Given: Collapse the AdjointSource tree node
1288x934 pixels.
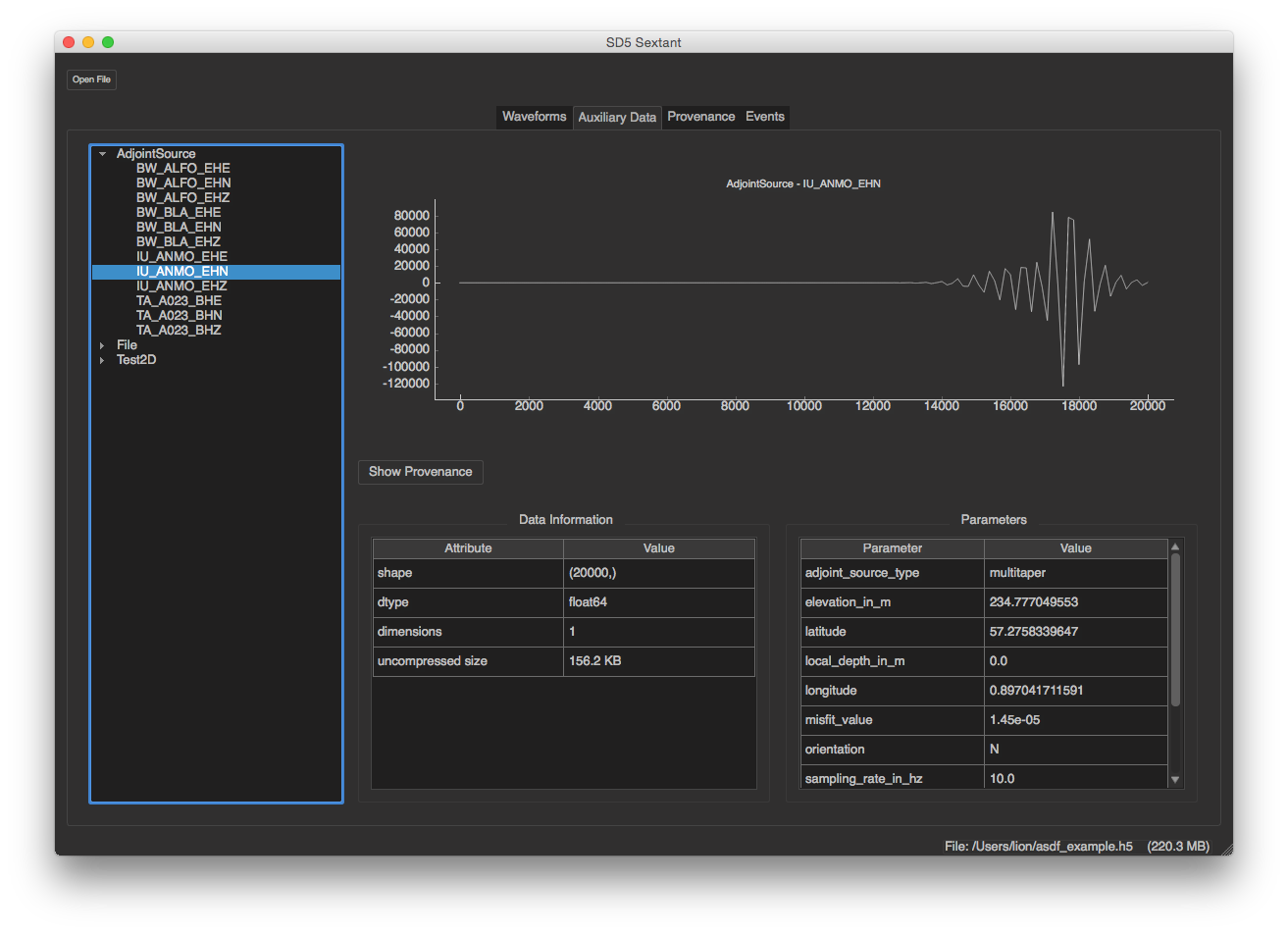Looking at the screenshot, I should pyautogui.click(x=102, y=154).
